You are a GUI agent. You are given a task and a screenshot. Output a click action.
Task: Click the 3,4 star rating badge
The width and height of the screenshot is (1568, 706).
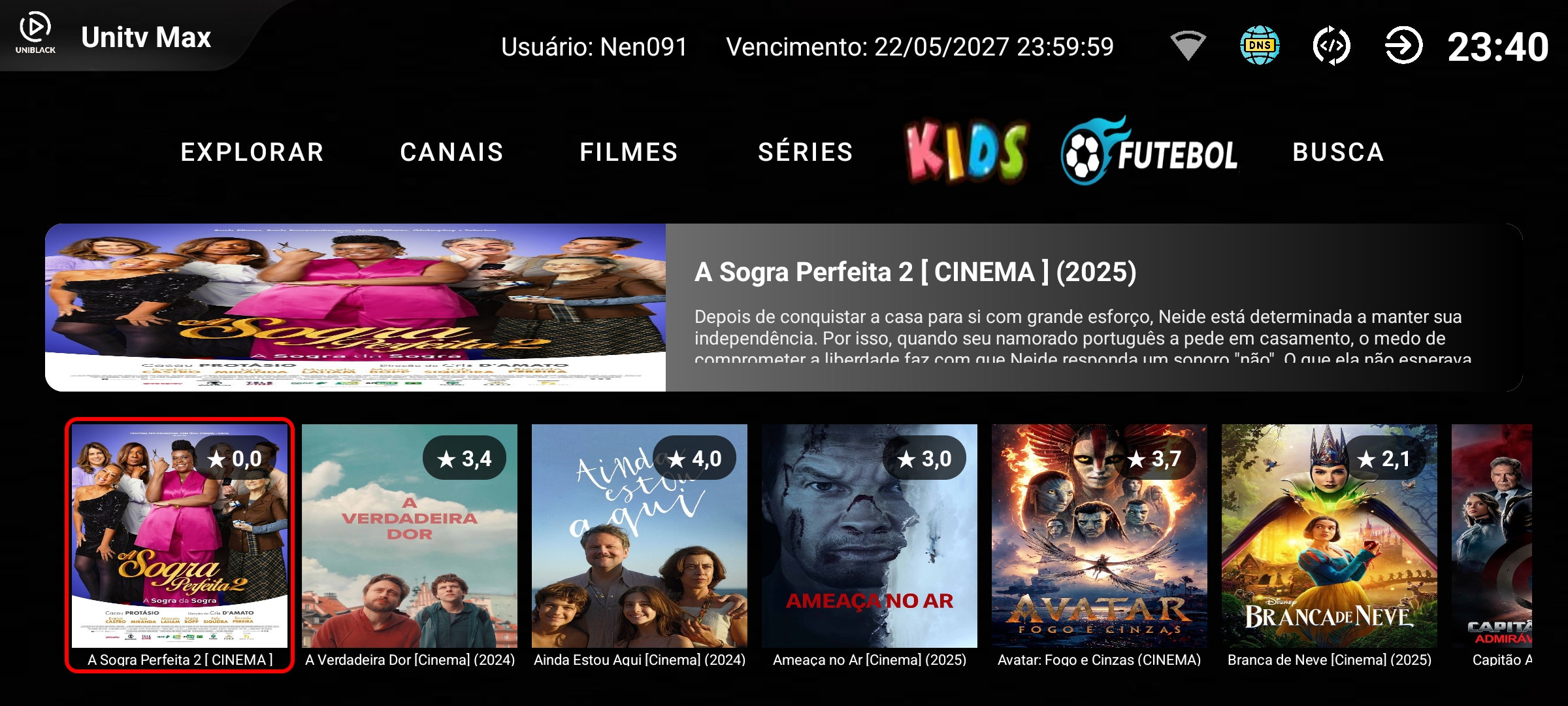point(465,458)
